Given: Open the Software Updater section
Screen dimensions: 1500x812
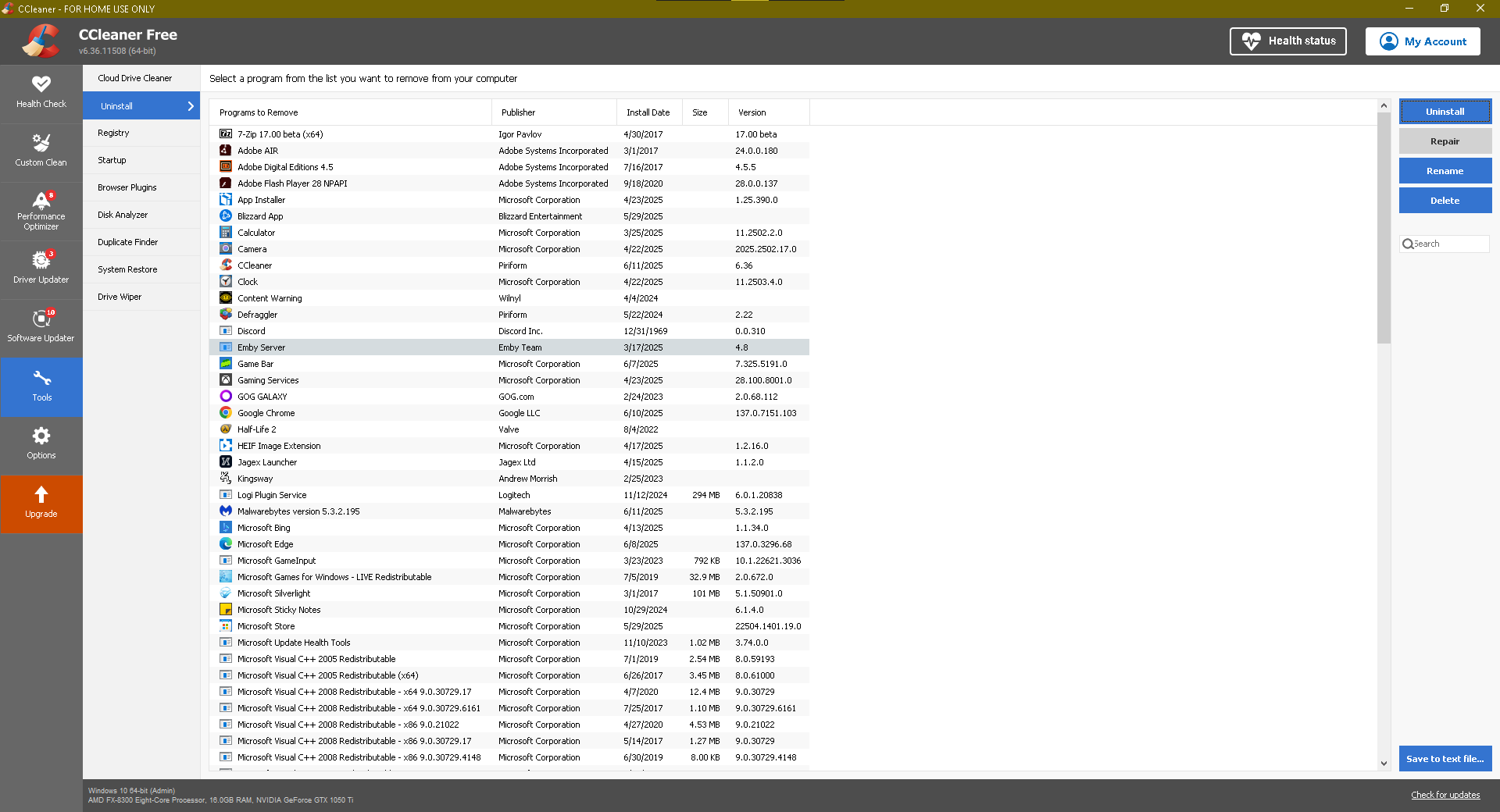Looking at the screenshot, I should 41,327.
